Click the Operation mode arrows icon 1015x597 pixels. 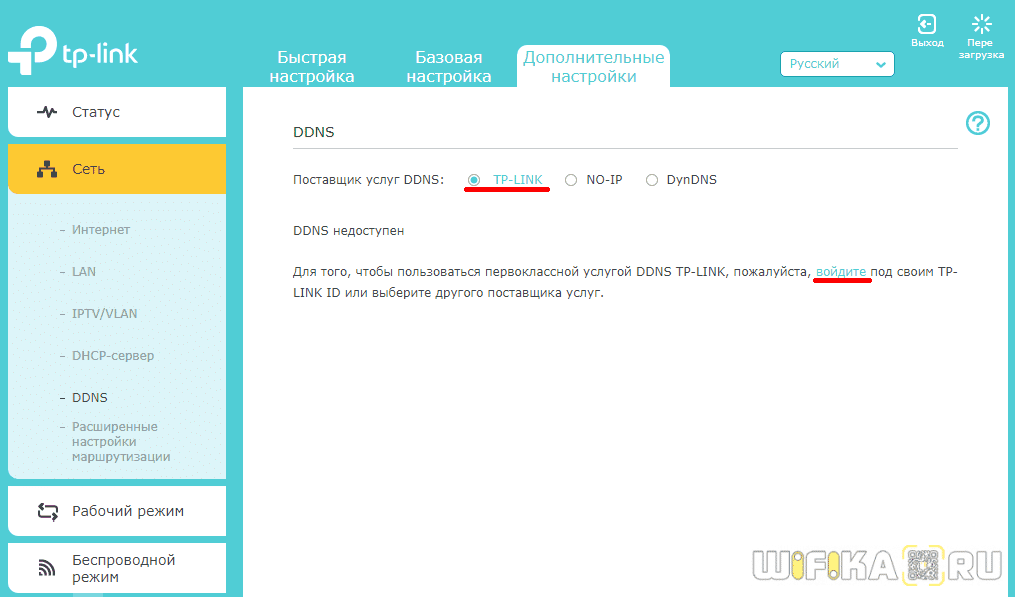point(47,511)
